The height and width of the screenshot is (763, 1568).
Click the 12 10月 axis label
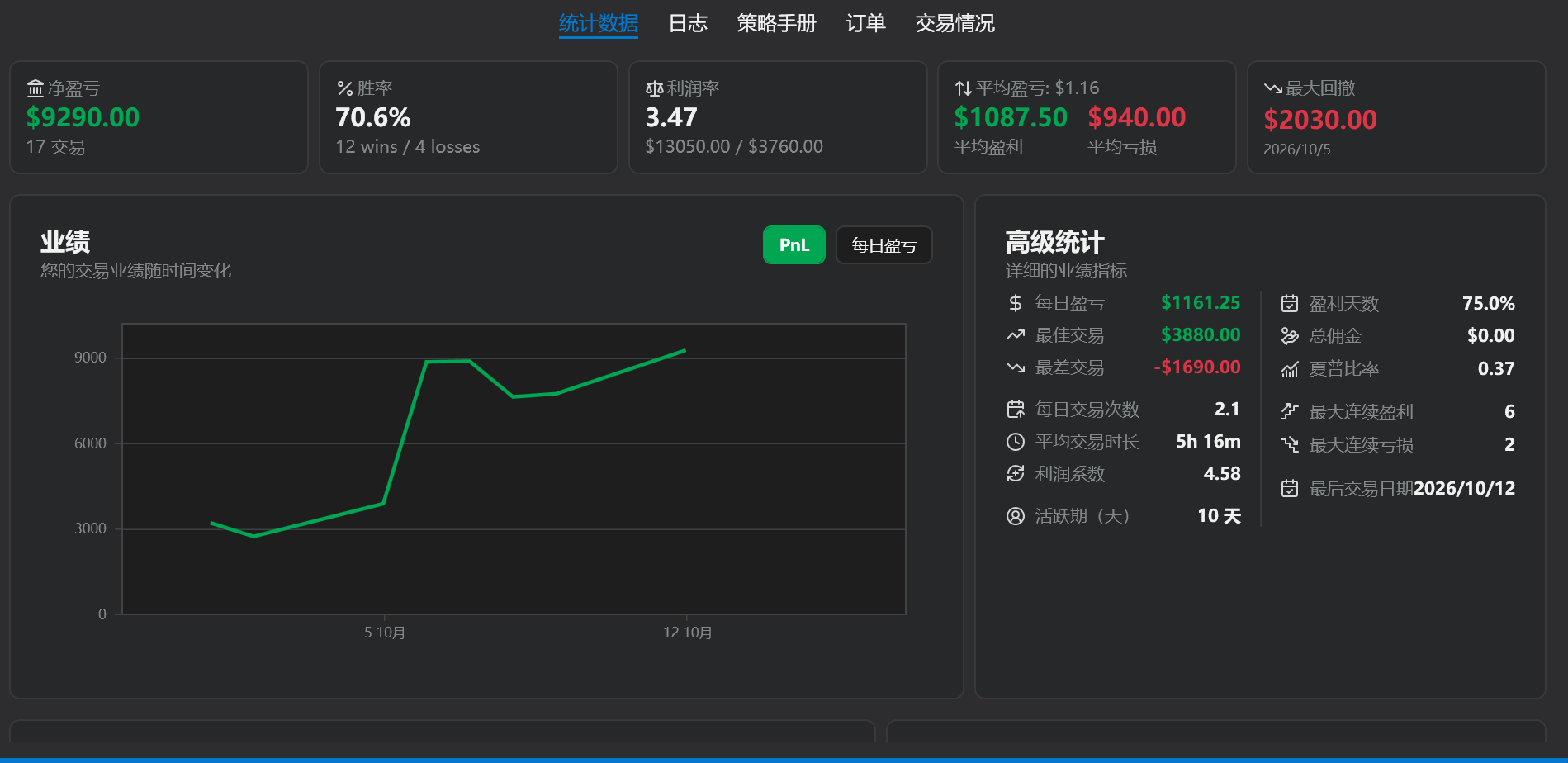tap(688, 633)
